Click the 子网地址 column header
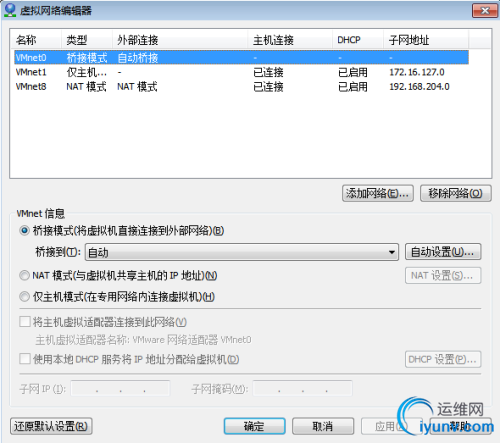 coord(426,40)
